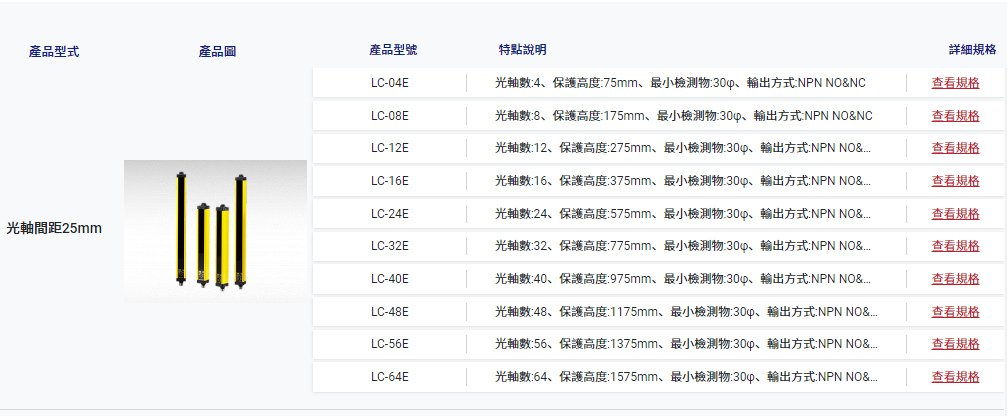Click the LC-48E feature description text
The width and height of the screenshot is (1007, 416).
point(687,312)
